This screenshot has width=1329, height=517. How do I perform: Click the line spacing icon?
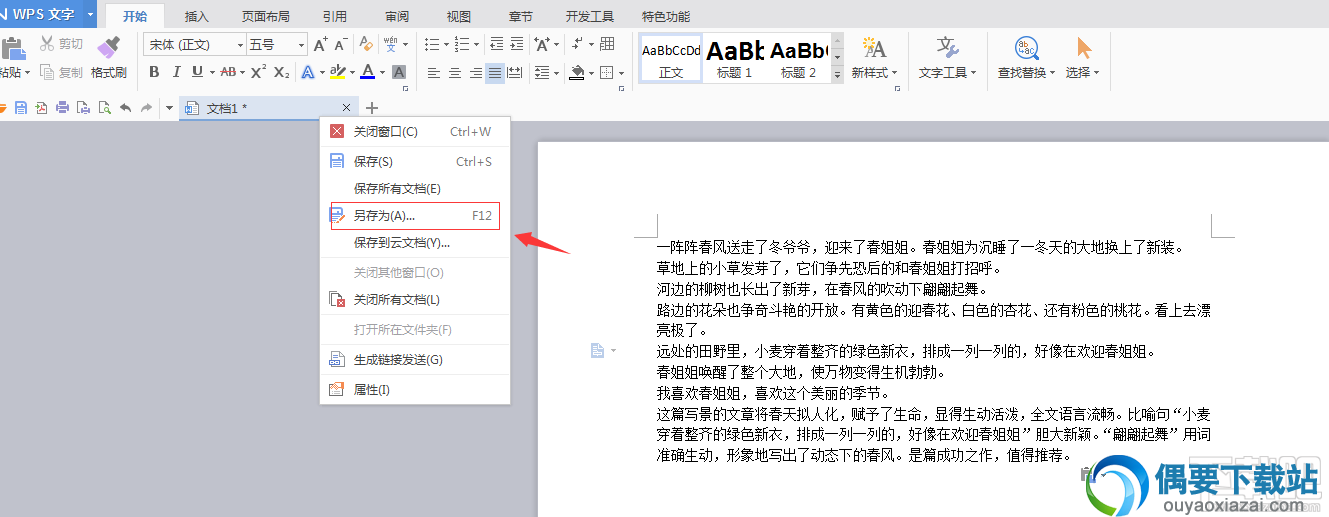coord(541,72)
